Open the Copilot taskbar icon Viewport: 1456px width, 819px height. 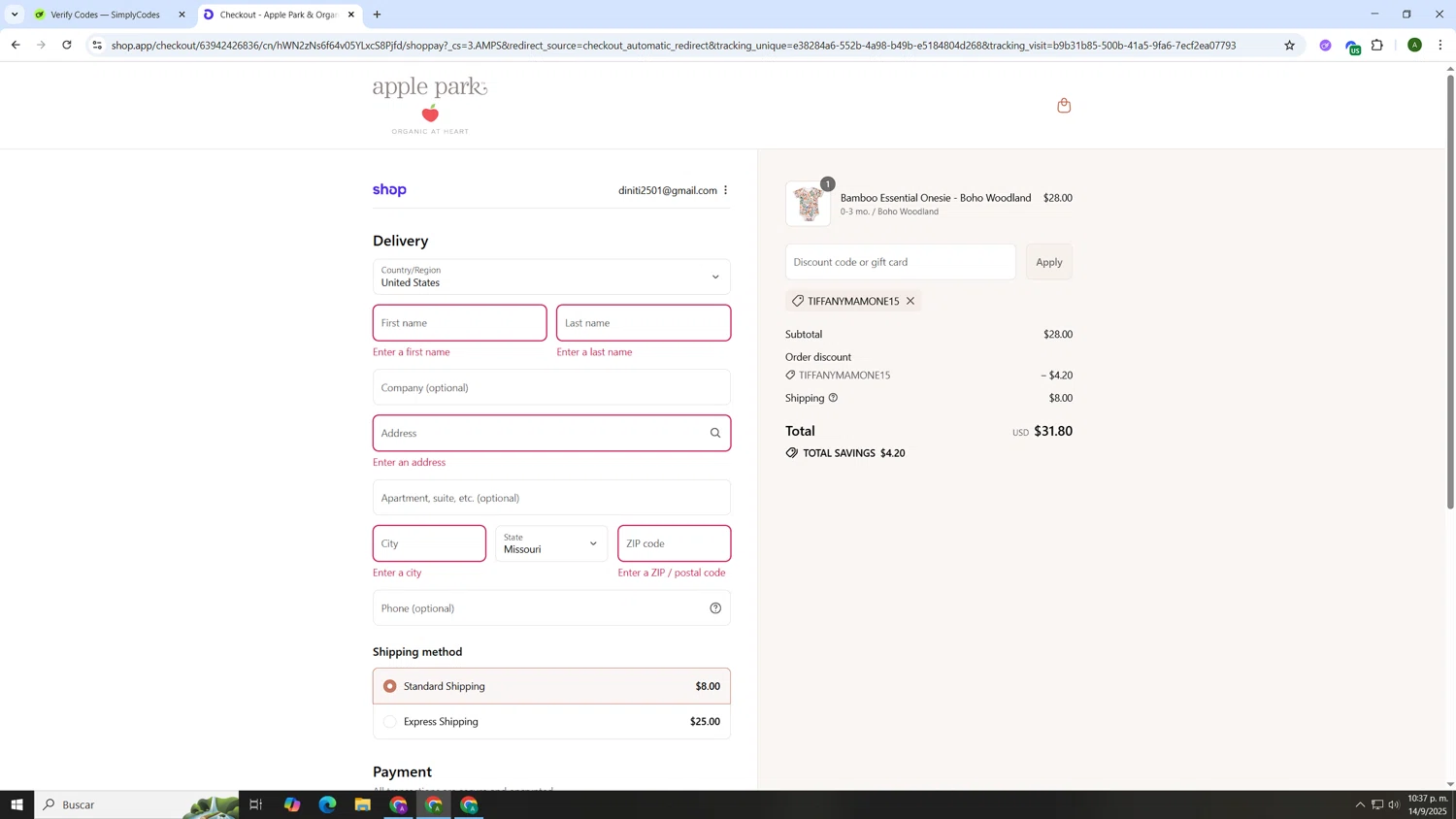292,804
